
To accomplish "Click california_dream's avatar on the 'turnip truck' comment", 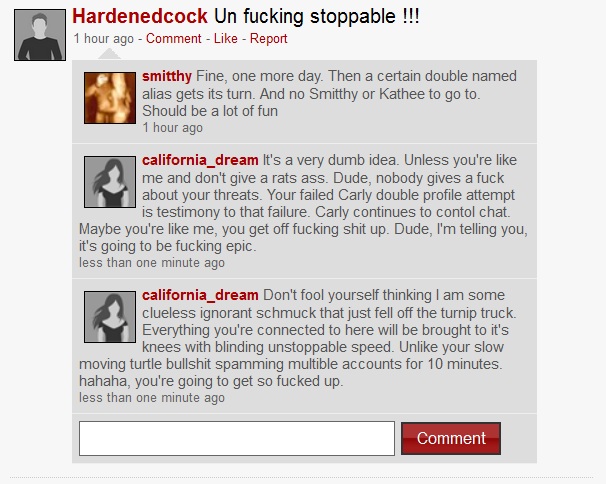I will tap(110, 317).
